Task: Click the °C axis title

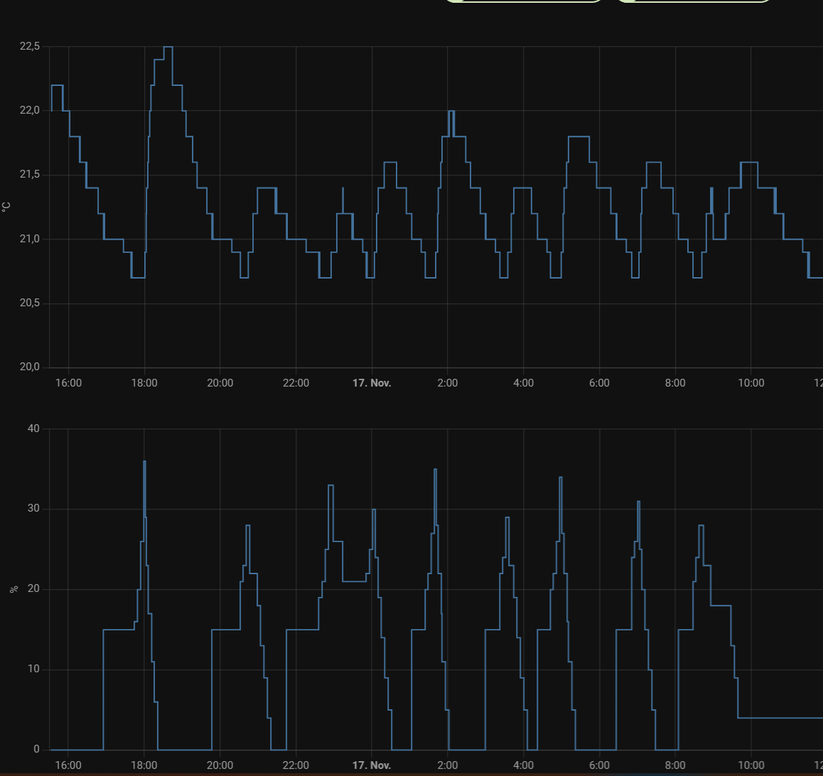Action: click(x=7, y=207)
